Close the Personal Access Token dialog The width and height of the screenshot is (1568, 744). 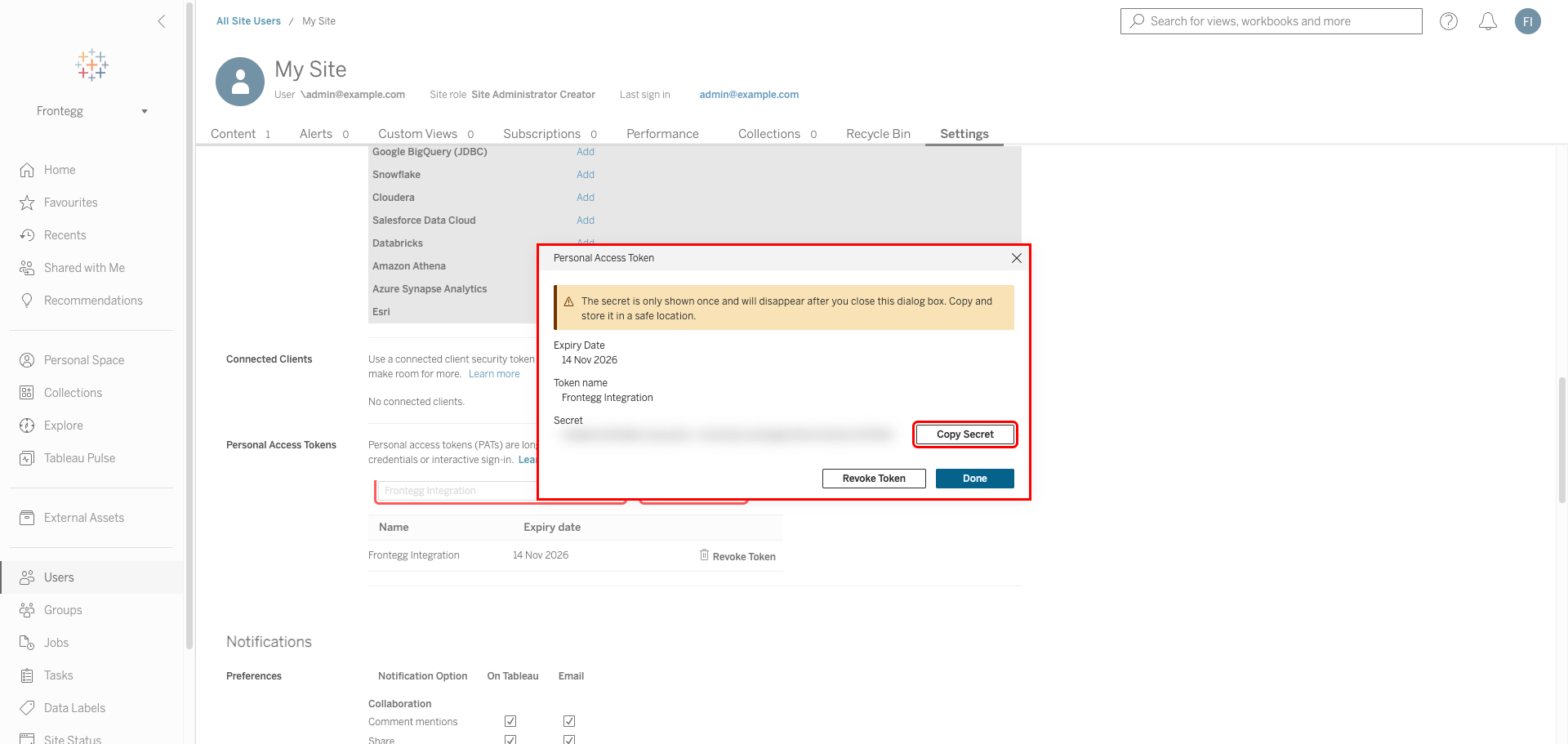(x=1017, y=258)
